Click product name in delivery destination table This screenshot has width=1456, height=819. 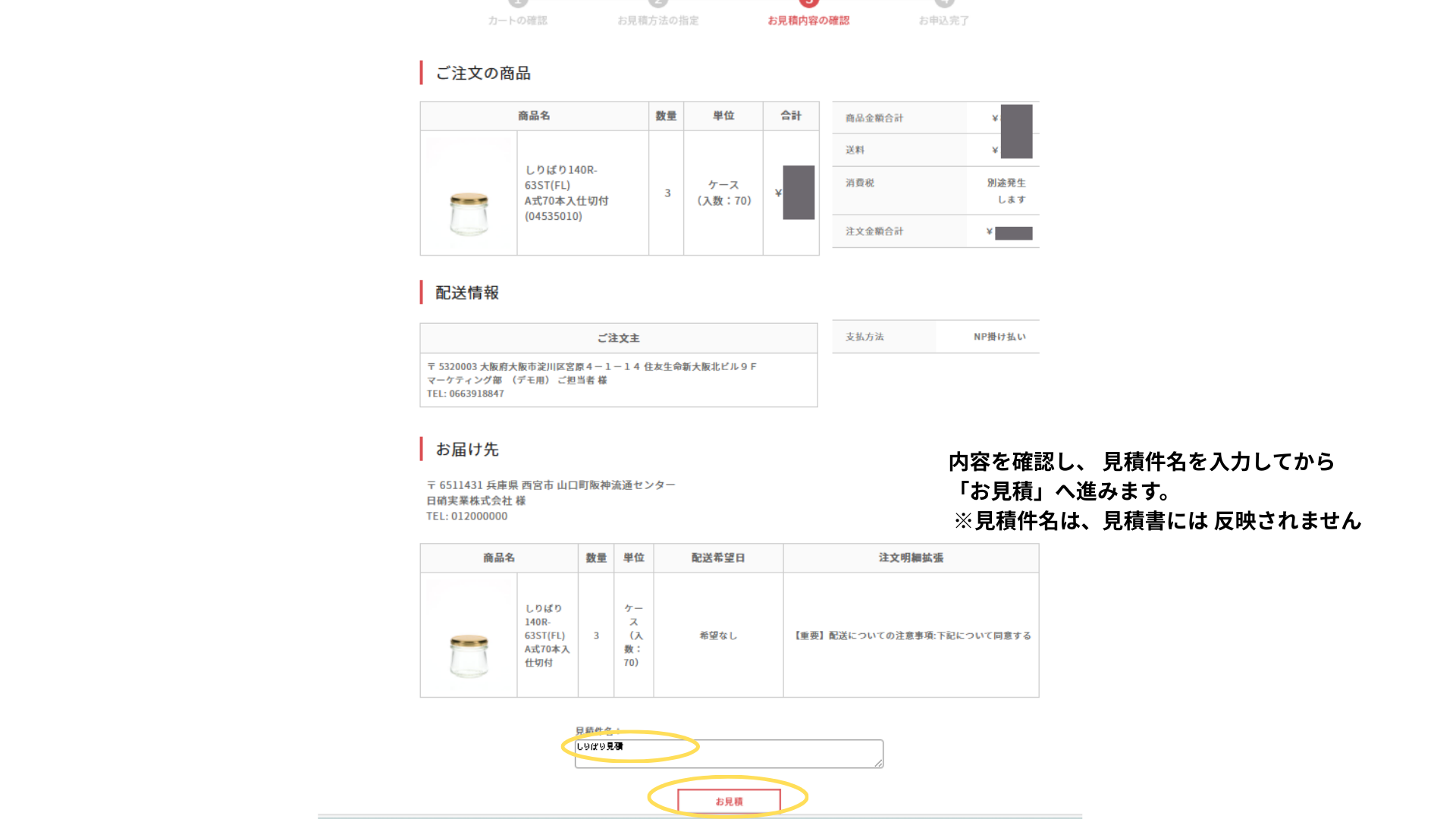pyautogui.click(x=546, y=635)
